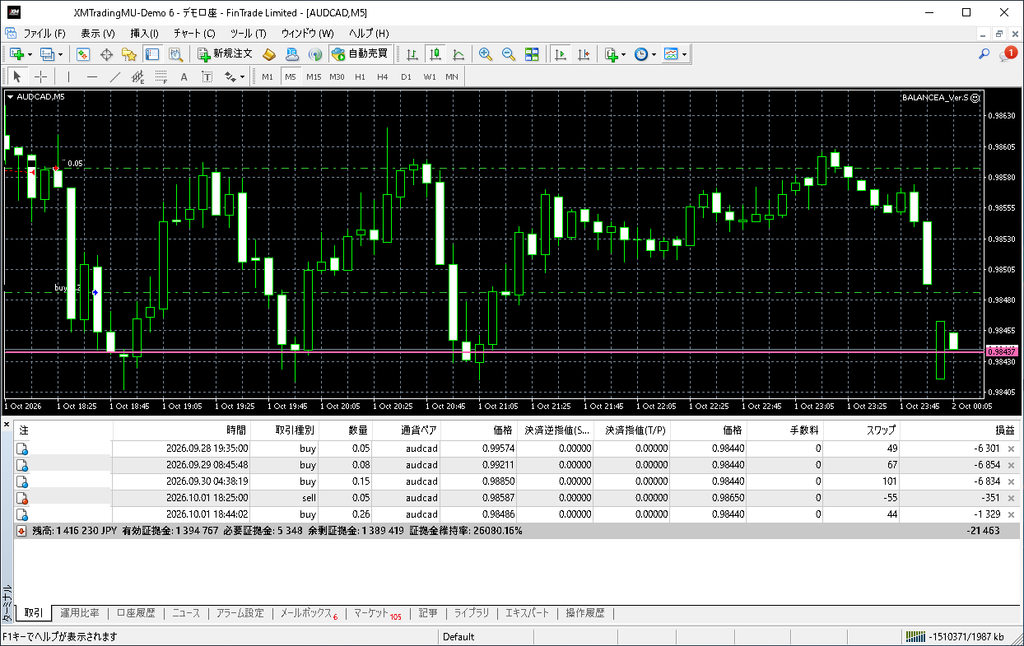Open the チャート (C) menu

(194, 33)
